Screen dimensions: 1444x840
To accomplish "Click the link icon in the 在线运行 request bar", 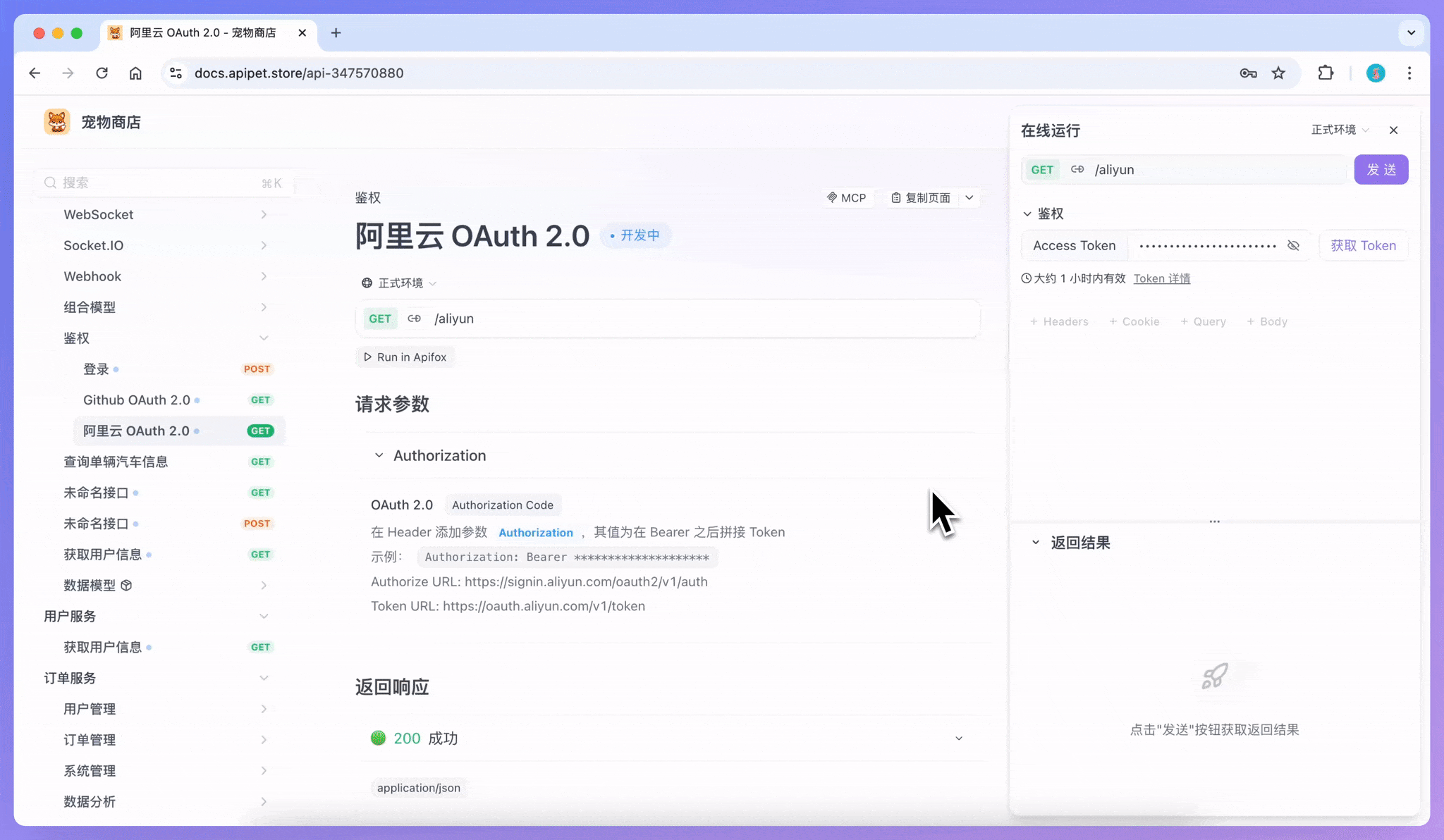I will [x=1077, y=169].
